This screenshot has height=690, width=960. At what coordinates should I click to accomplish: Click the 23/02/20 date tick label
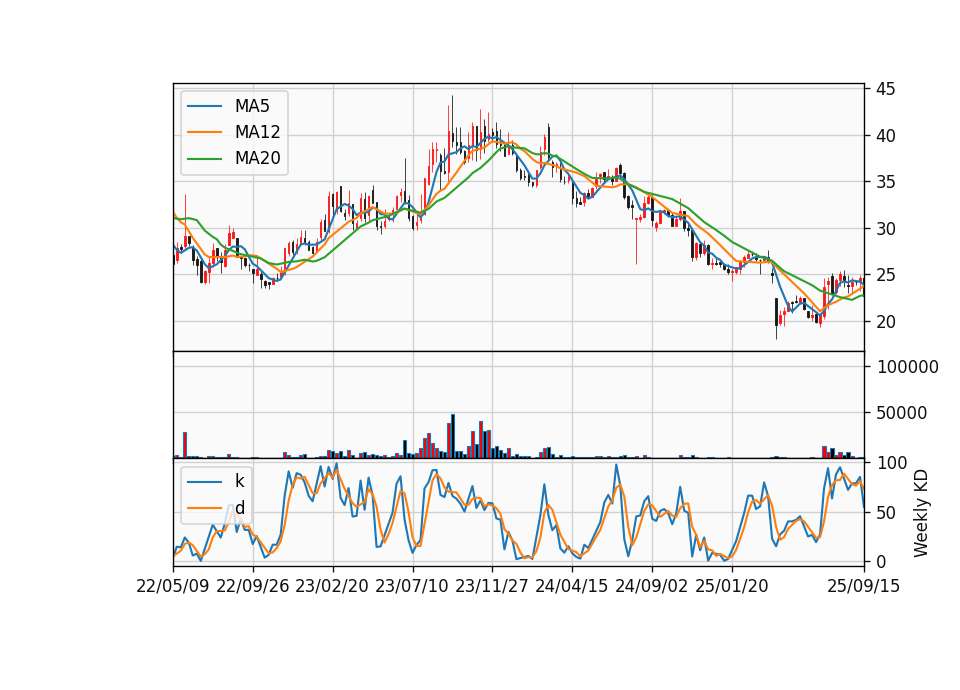click(332, 586)
